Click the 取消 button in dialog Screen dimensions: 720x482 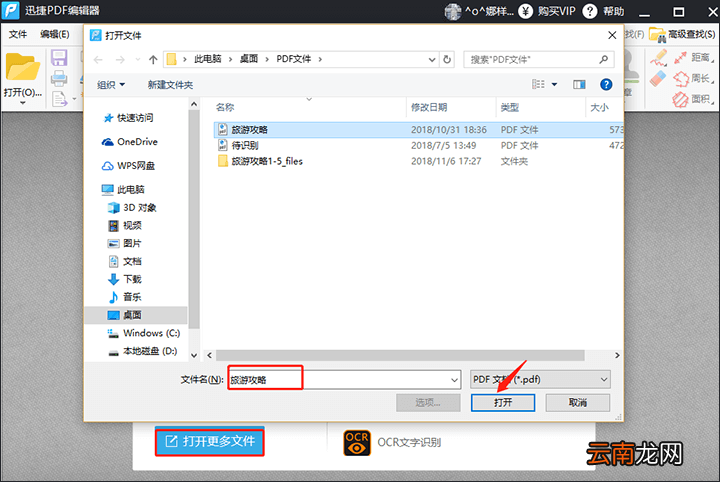578,403
